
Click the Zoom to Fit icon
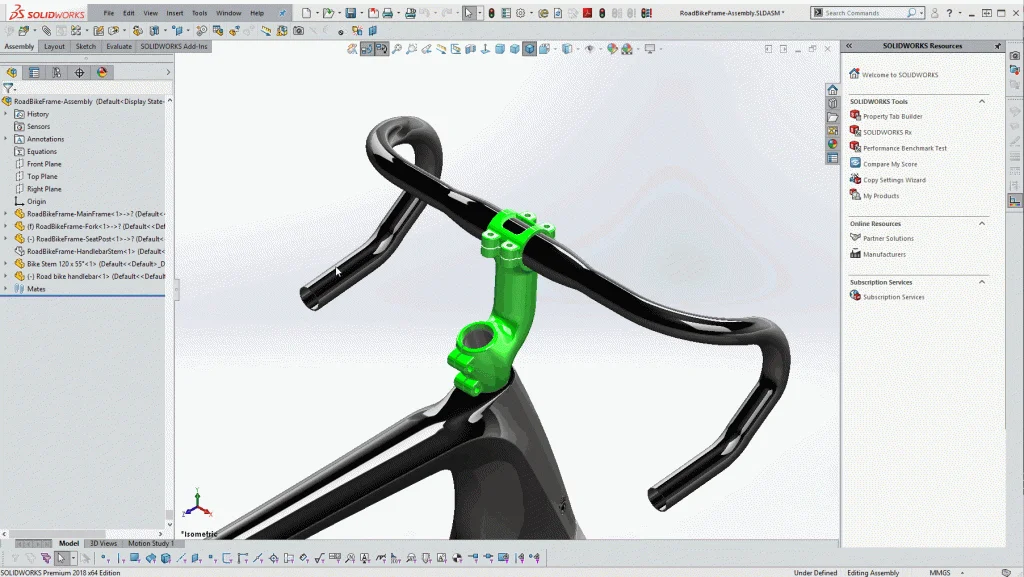pos(396,48)
